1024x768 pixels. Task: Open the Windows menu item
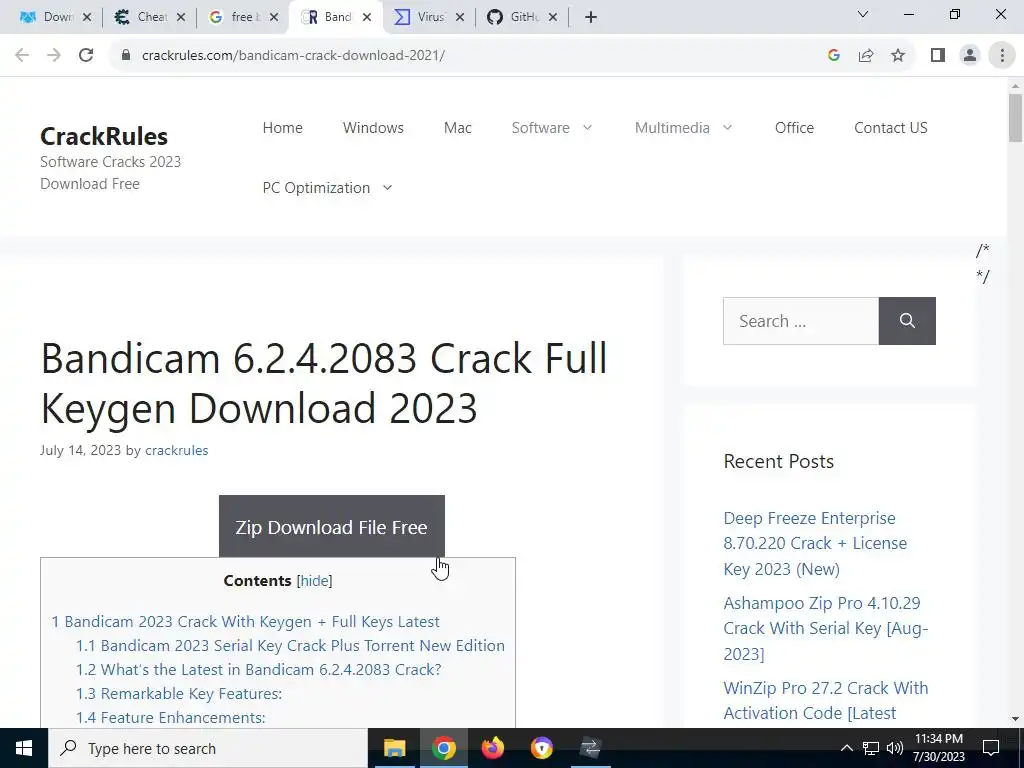pos(373,128)
